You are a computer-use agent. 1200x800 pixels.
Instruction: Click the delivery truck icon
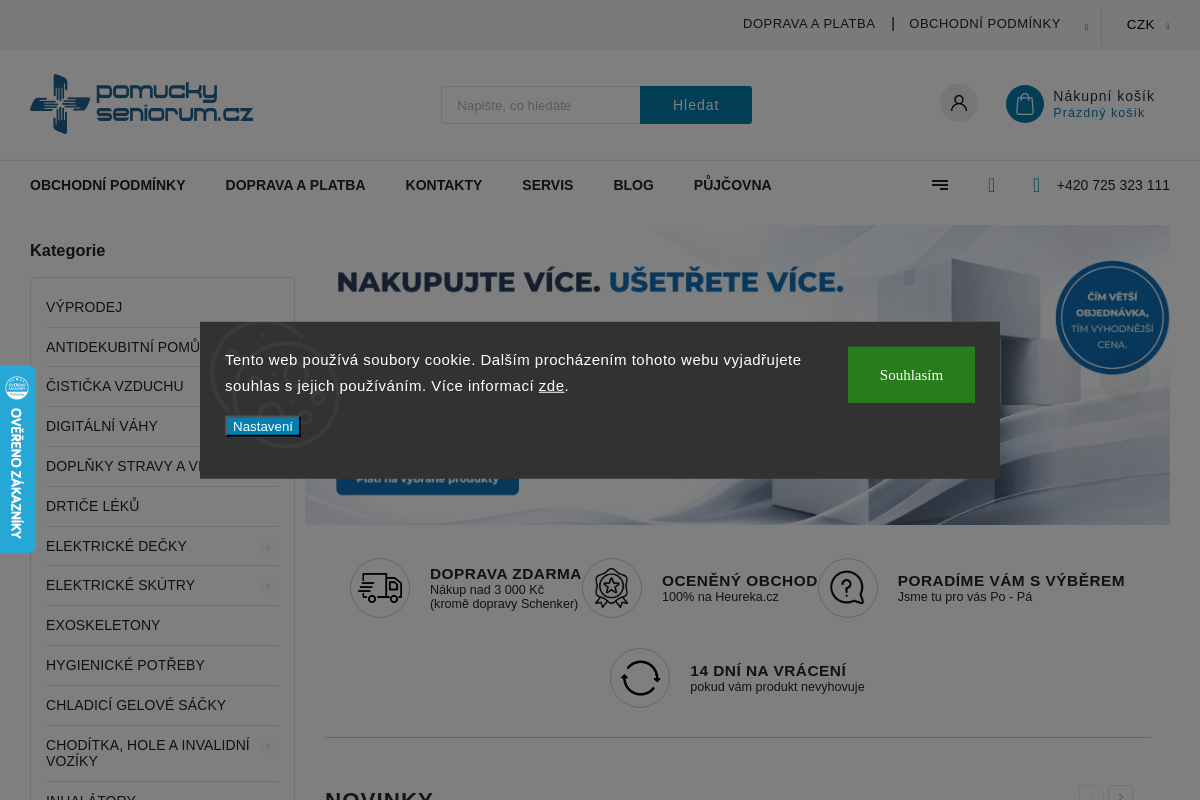pyautogui.click(x=380, y=588)
